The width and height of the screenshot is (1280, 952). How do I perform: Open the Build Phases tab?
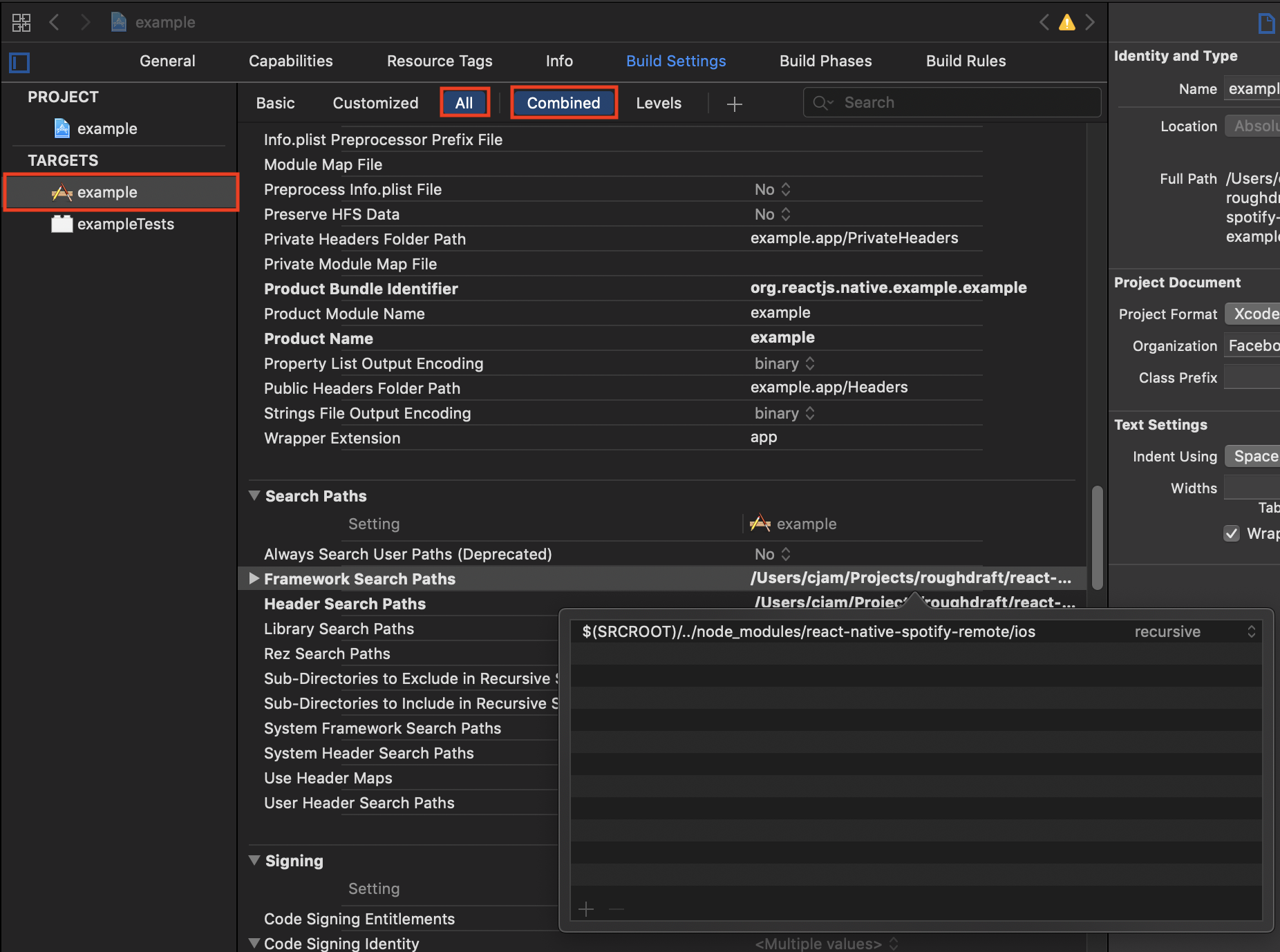pyautogui.click(x=826, y=61)
